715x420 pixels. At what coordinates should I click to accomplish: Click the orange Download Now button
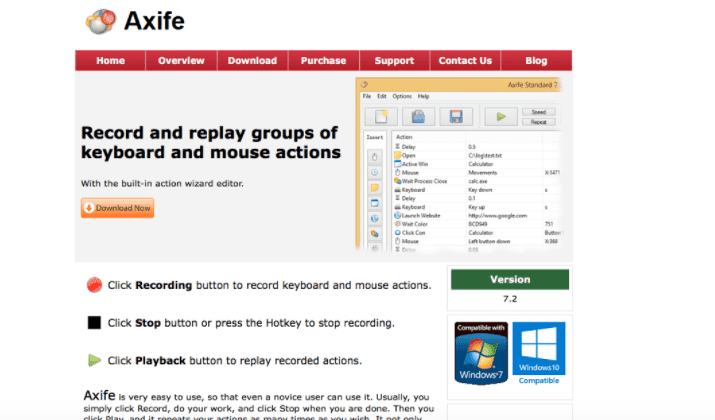pyautogui.click(x=118, y=208)
